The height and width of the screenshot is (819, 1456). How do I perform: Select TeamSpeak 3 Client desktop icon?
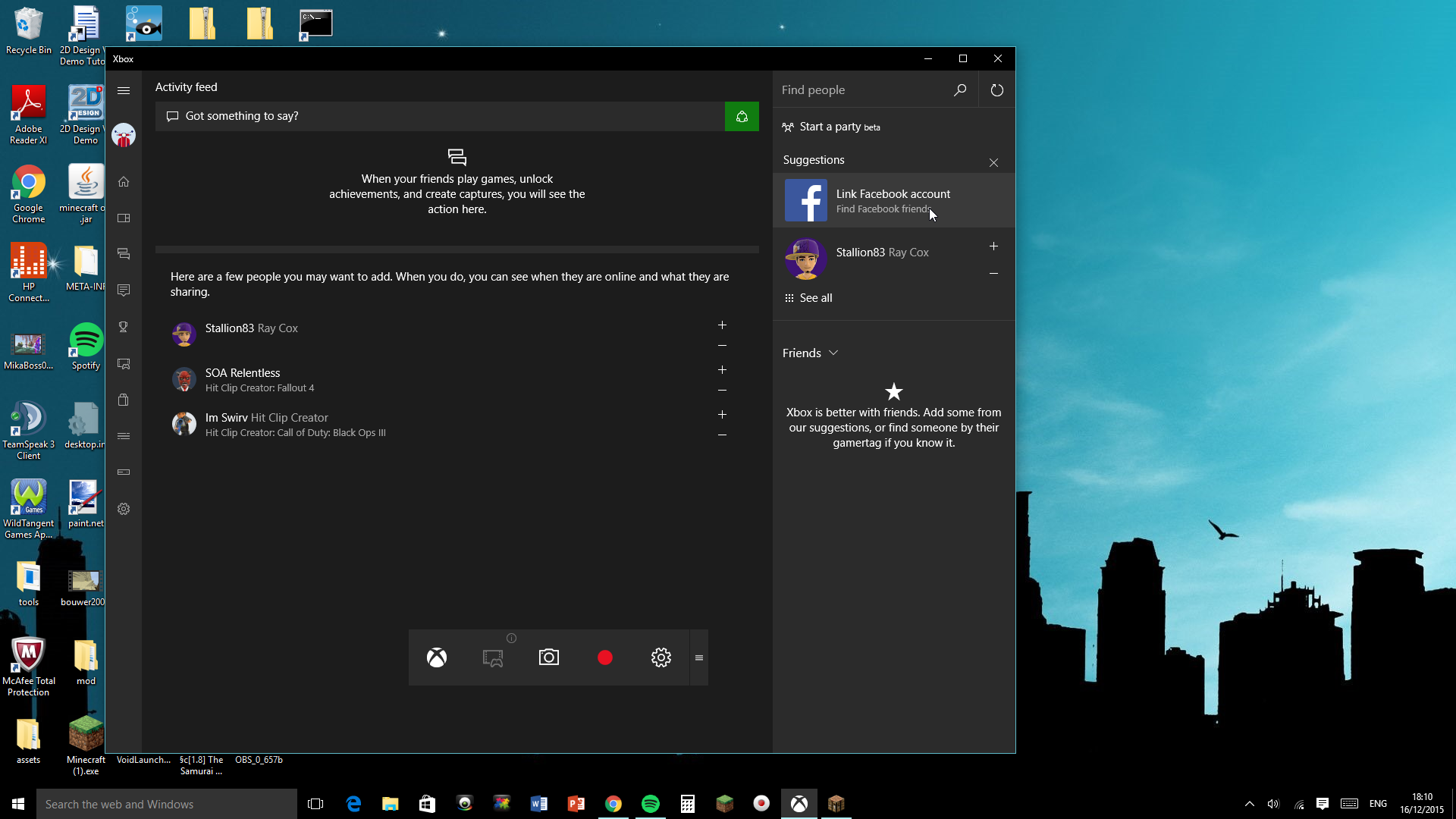pyautogui.click(x=28, y=430)
